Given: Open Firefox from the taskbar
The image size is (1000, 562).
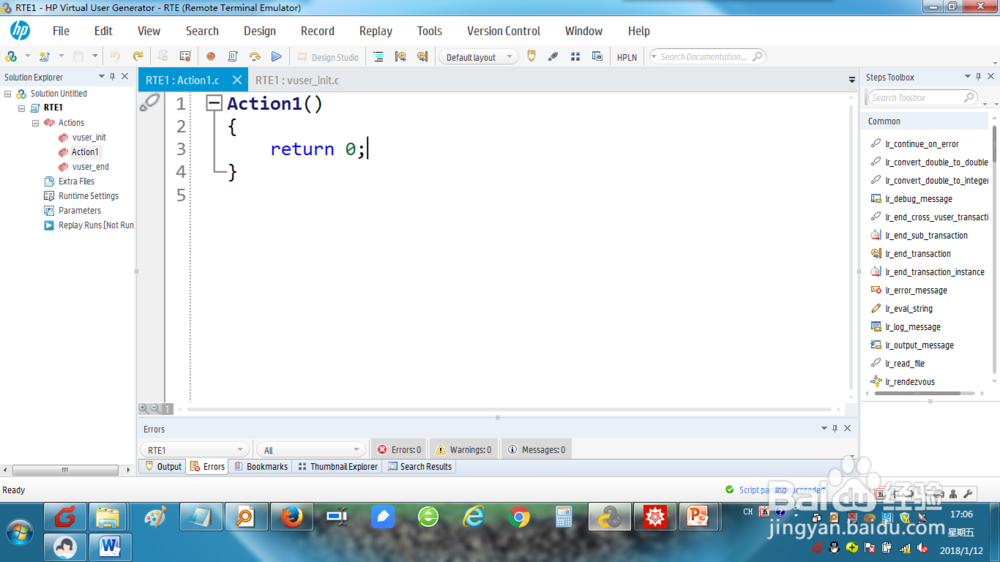Looking at the screenshot, I should click(x=292, y=517).
